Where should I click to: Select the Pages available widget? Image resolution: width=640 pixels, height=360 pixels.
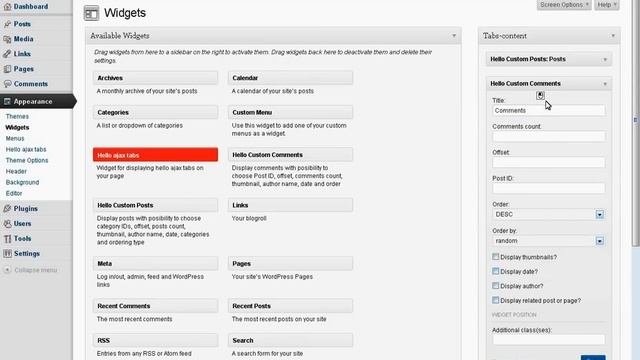[290, 264]
